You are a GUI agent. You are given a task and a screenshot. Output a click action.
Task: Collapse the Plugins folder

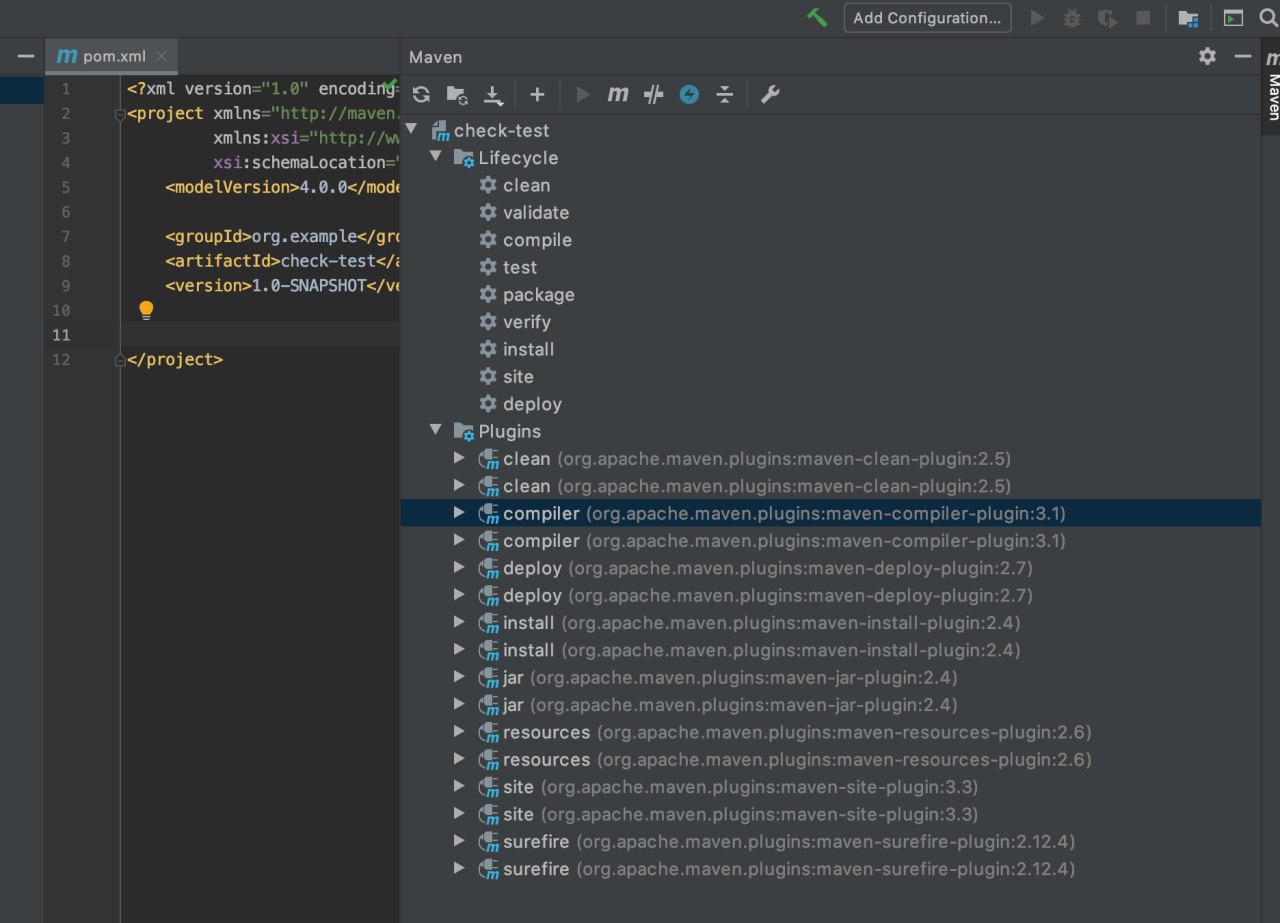click(435, 431)
